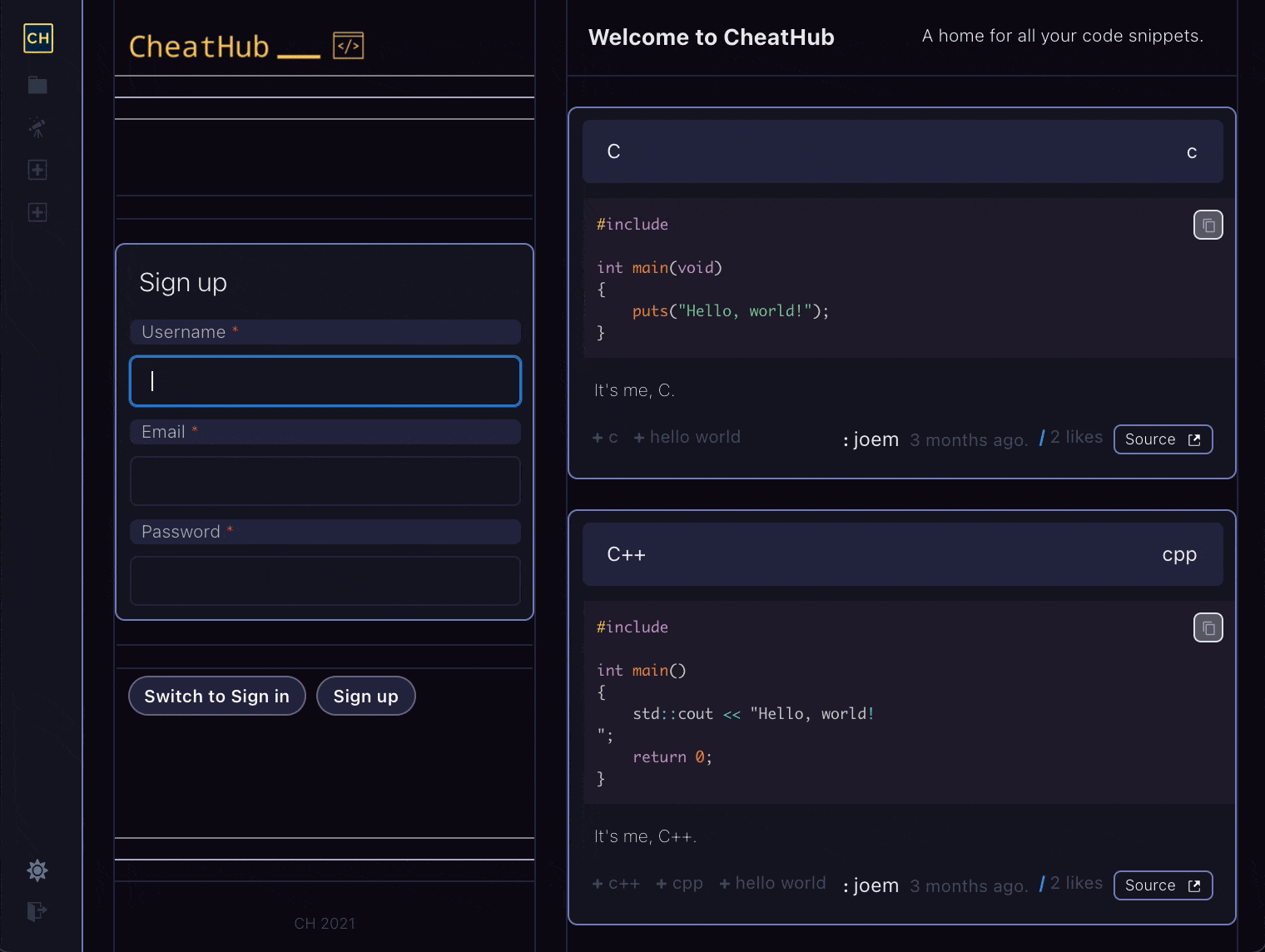Viewport: 1265px width, 952px height.
Task: Copy the C++ snippet code
Action: click(x=1208, y=627)
